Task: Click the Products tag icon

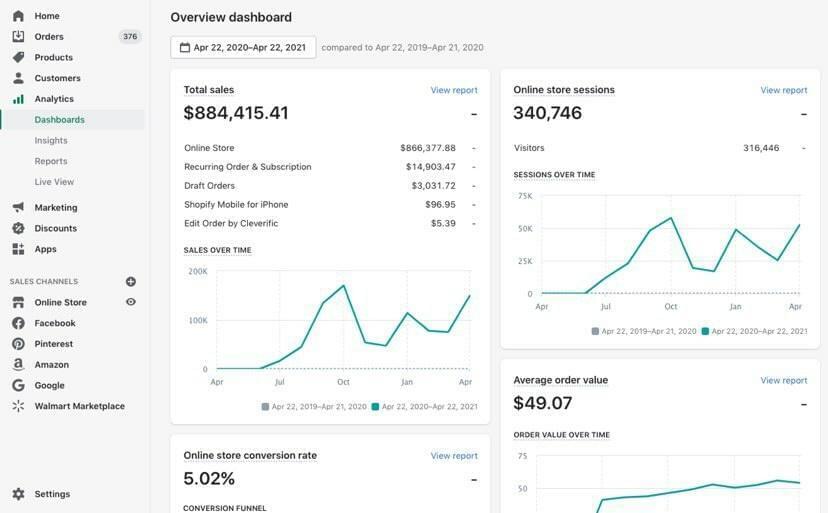Action: click(18, 58)
